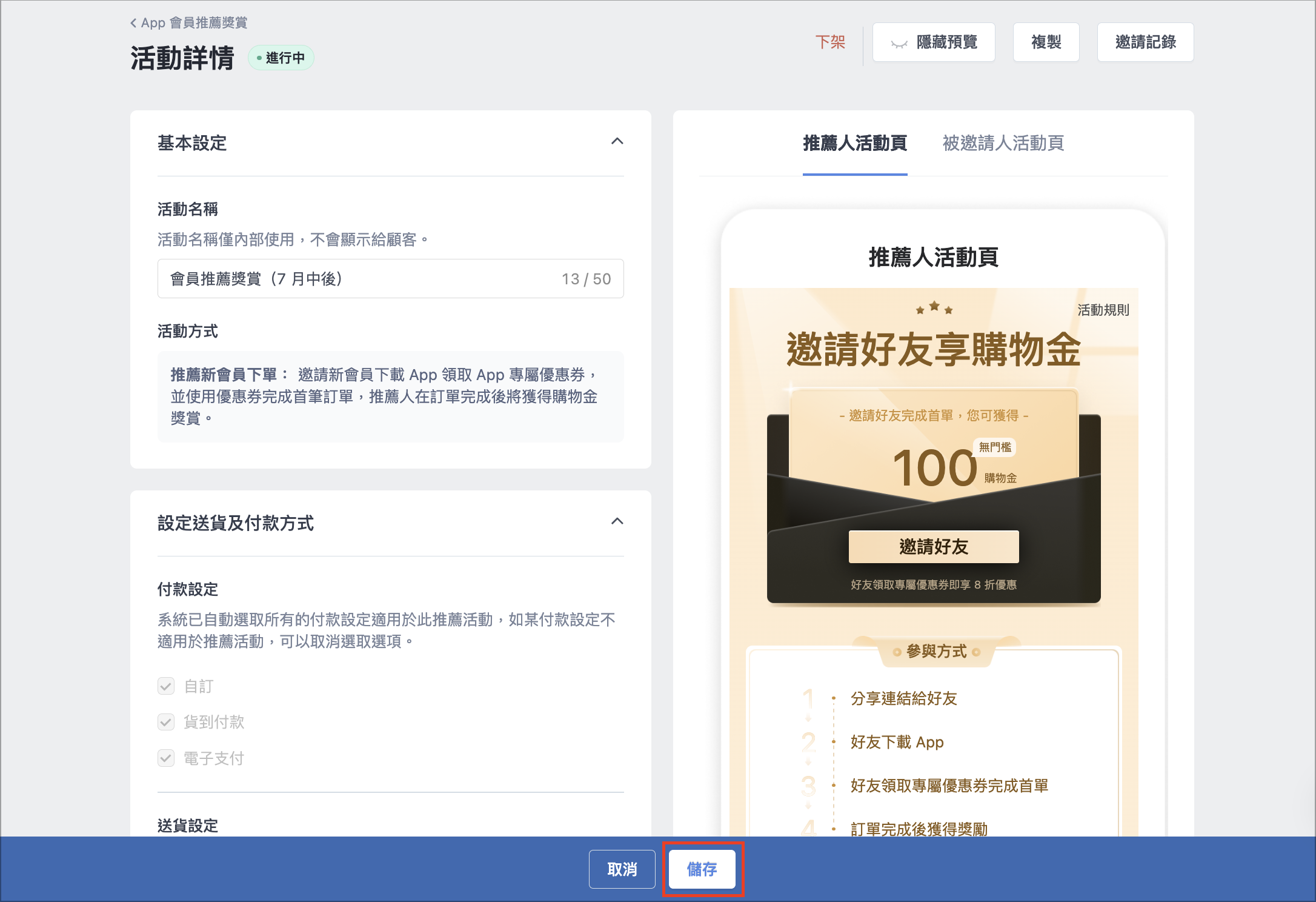Image resolution: width=1316 pixels, height=902 pixels.
Task: Collapse the 基本設定 section
Action: click(617, 141)
